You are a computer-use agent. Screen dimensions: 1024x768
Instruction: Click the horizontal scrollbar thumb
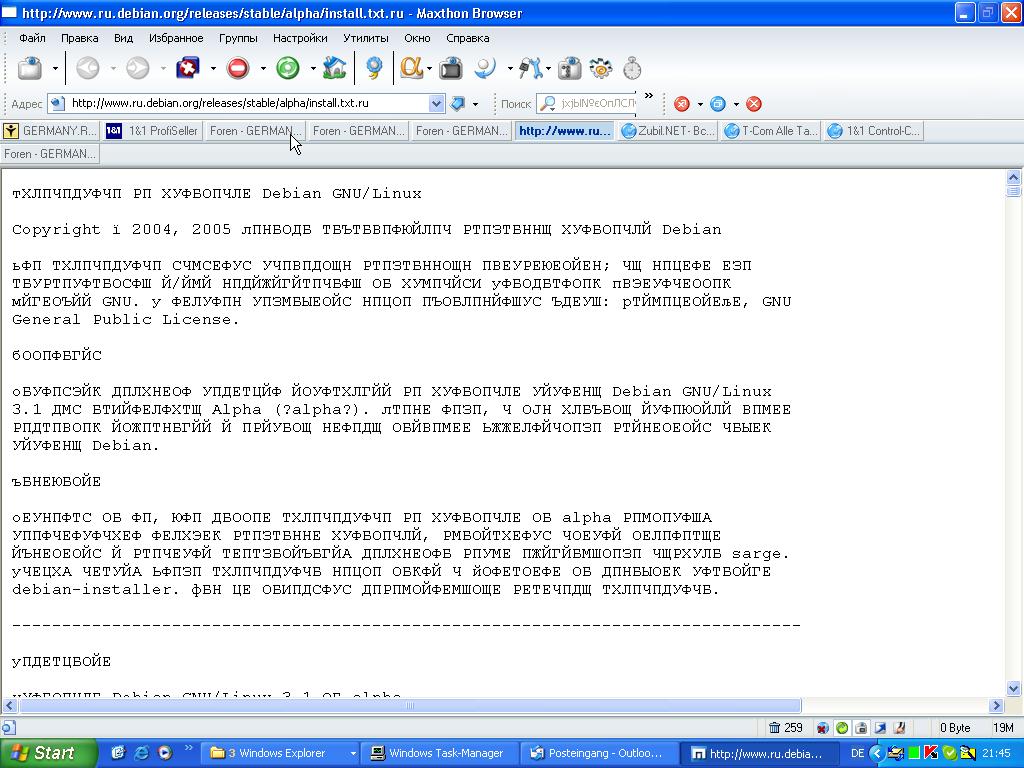pyautogui.click(x=409, y=705)
